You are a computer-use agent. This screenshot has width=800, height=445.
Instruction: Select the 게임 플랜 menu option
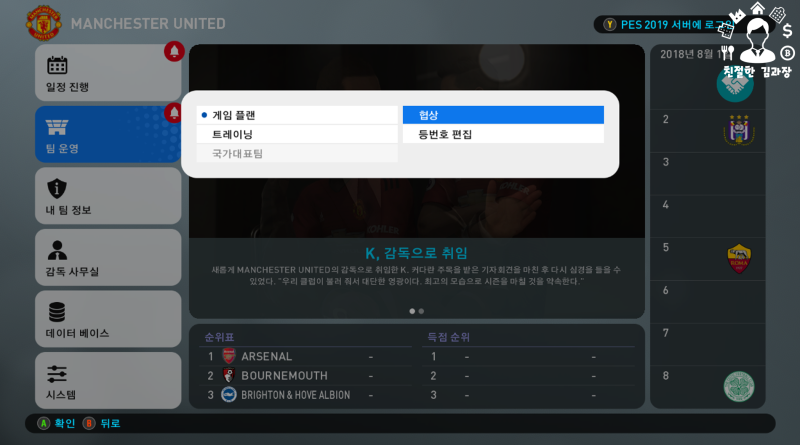[297, 115]
